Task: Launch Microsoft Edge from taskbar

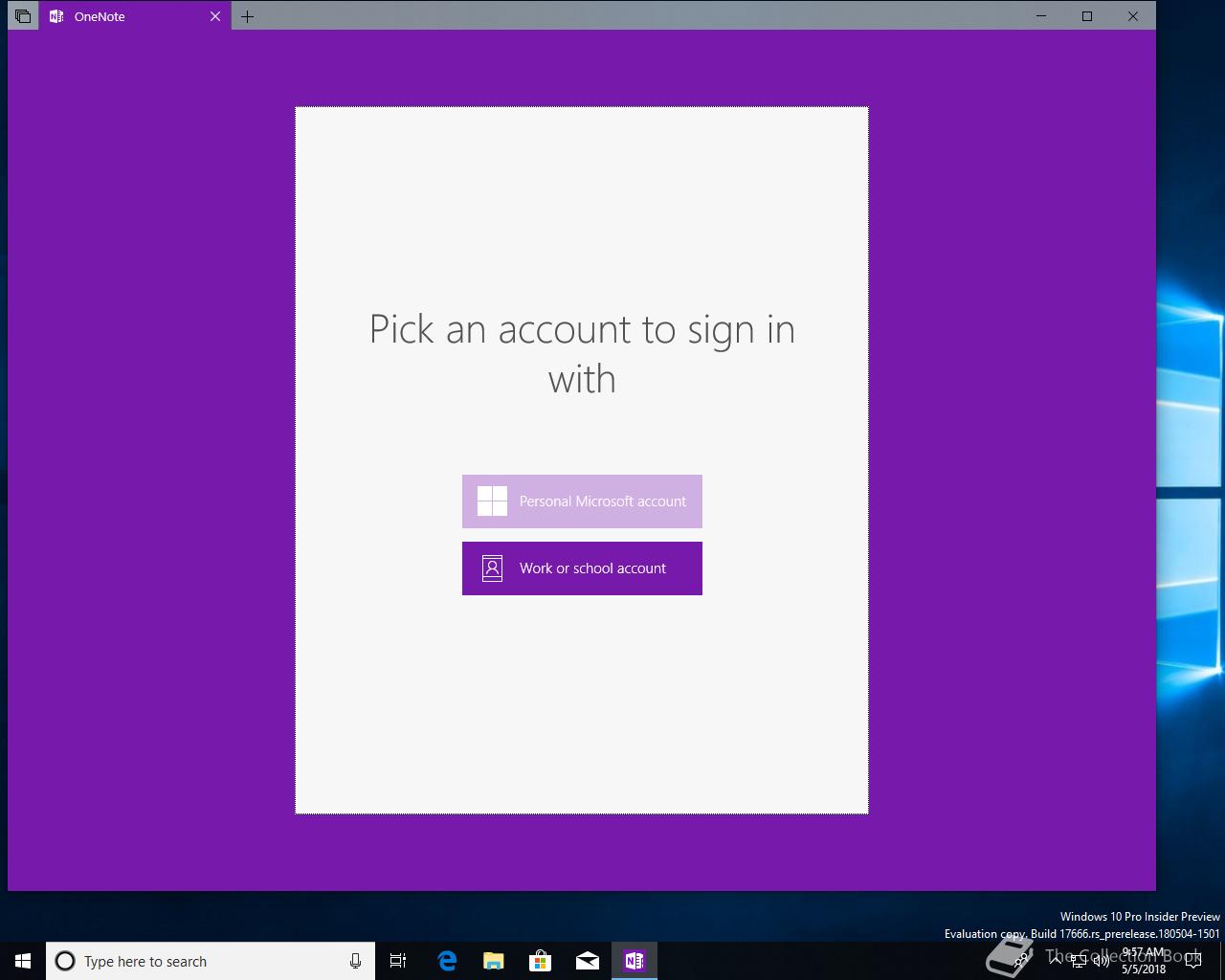Action: (x=447, y=961)
